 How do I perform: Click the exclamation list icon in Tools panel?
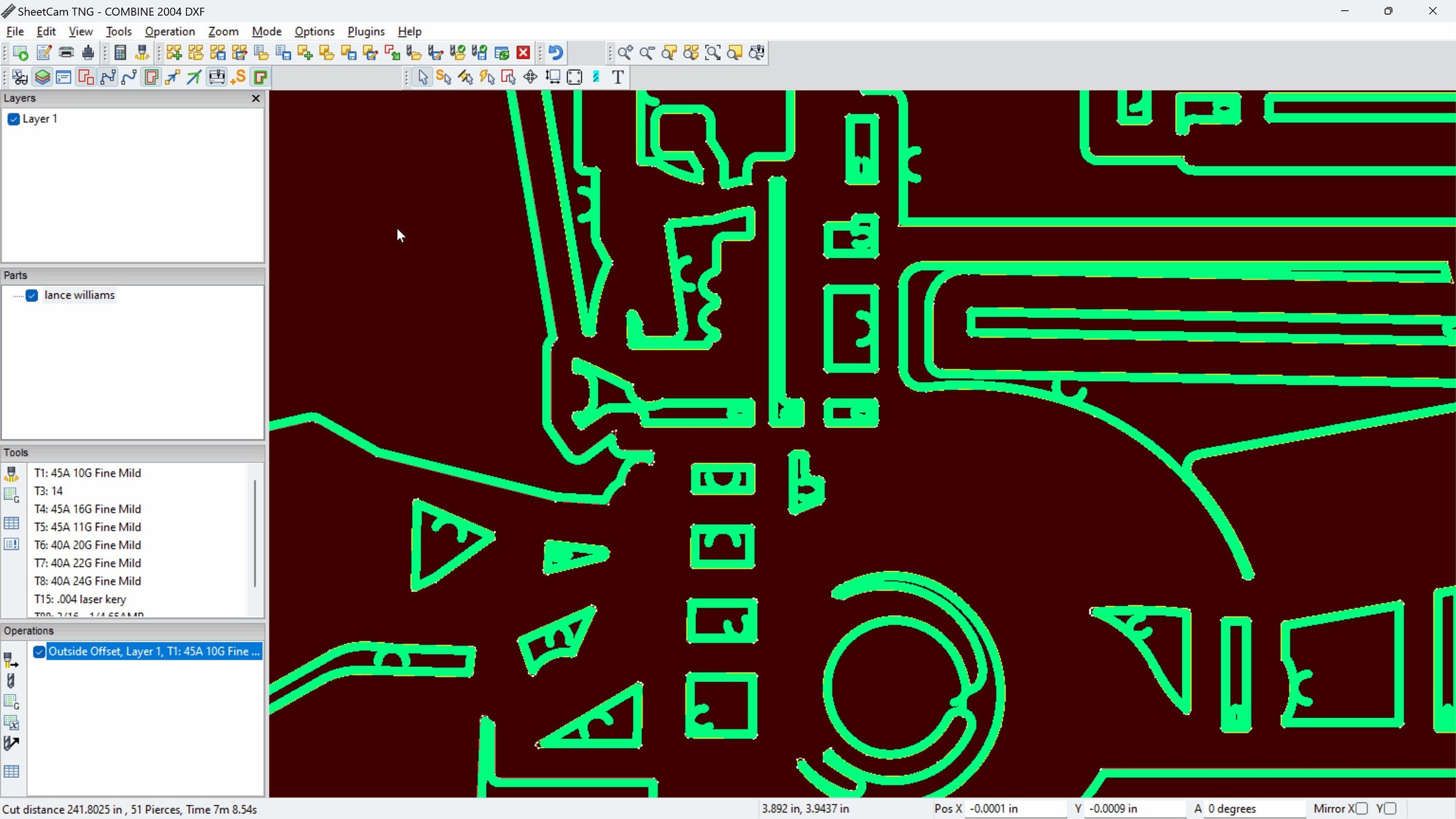(12, 544)
